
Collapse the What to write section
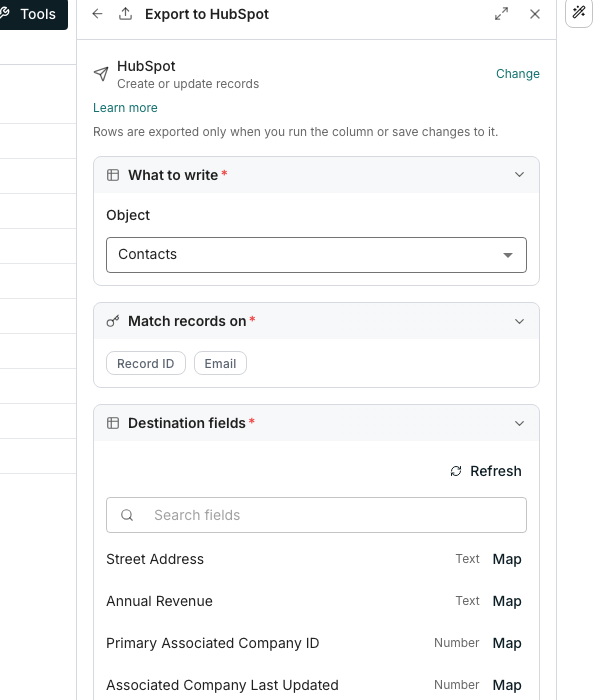coord(519,175)
